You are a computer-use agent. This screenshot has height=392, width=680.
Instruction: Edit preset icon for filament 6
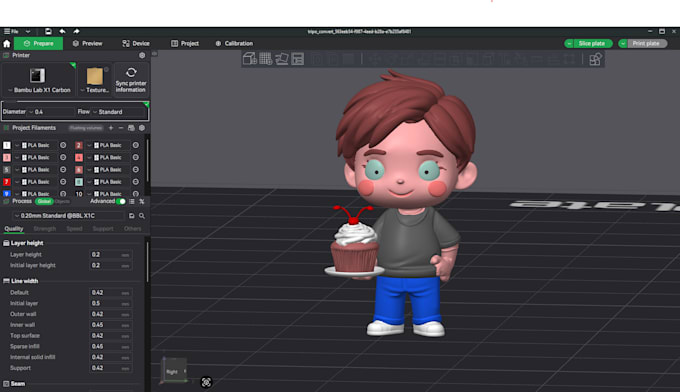click(136, 170)
